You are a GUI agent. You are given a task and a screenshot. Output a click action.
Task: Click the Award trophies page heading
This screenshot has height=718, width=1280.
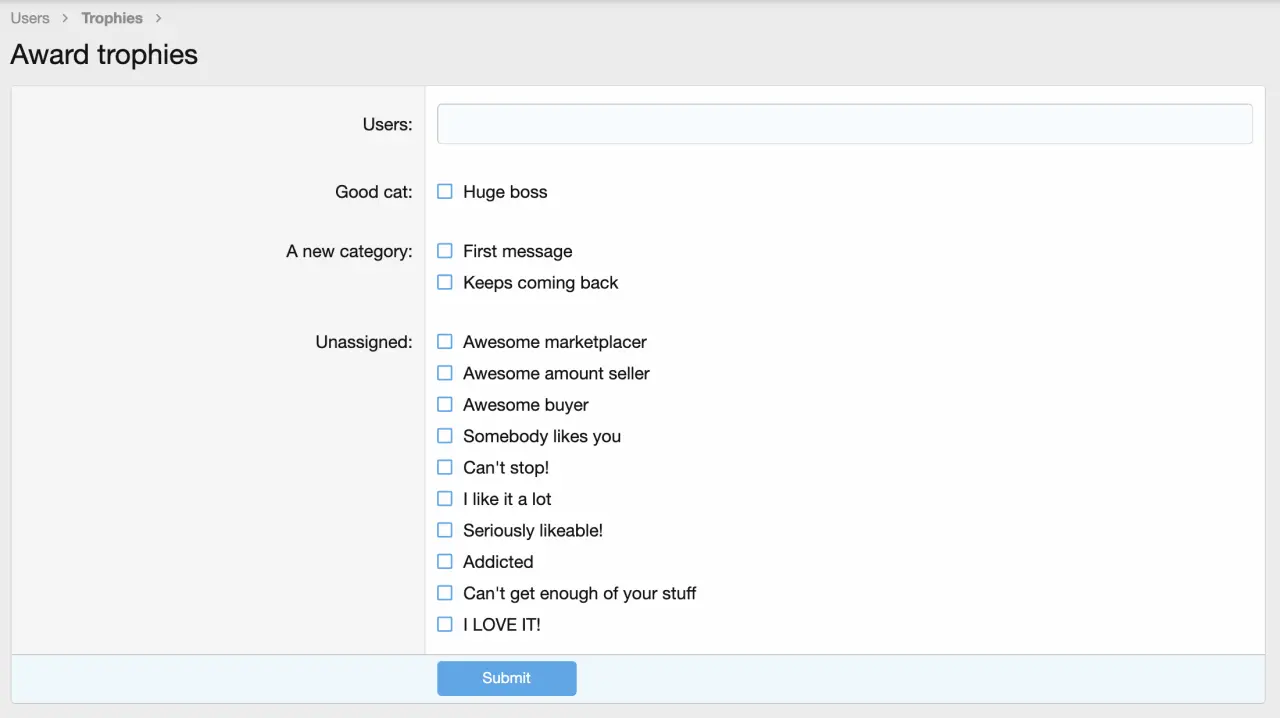pos(104,54)
